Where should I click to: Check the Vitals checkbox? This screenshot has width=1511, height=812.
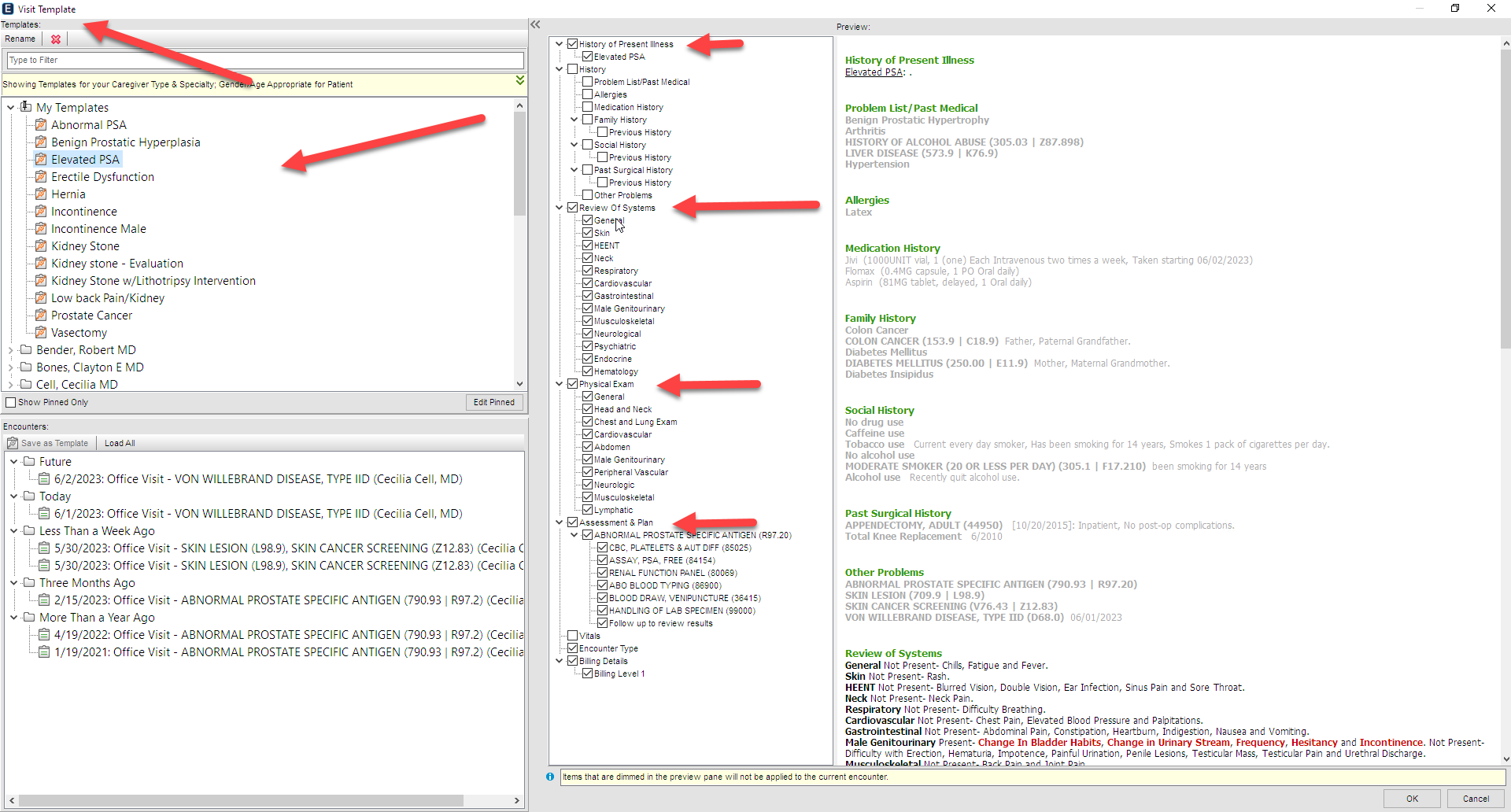[573, 636]
